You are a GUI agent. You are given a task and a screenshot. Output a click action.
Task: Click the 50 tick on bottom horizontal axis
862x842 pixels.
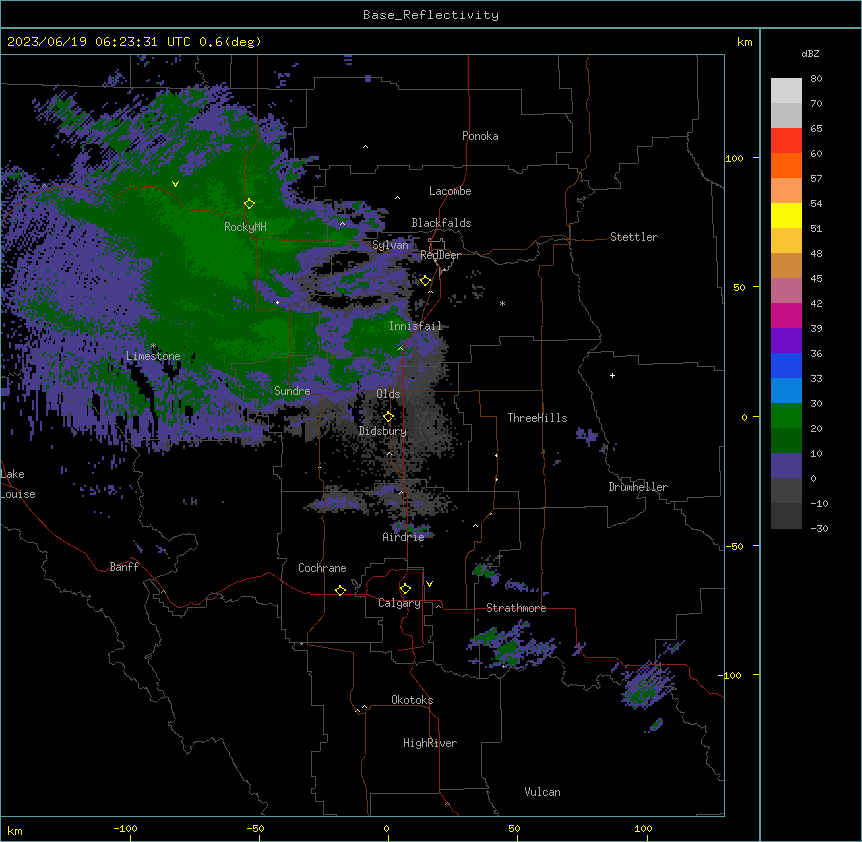[x=513, y=828]
